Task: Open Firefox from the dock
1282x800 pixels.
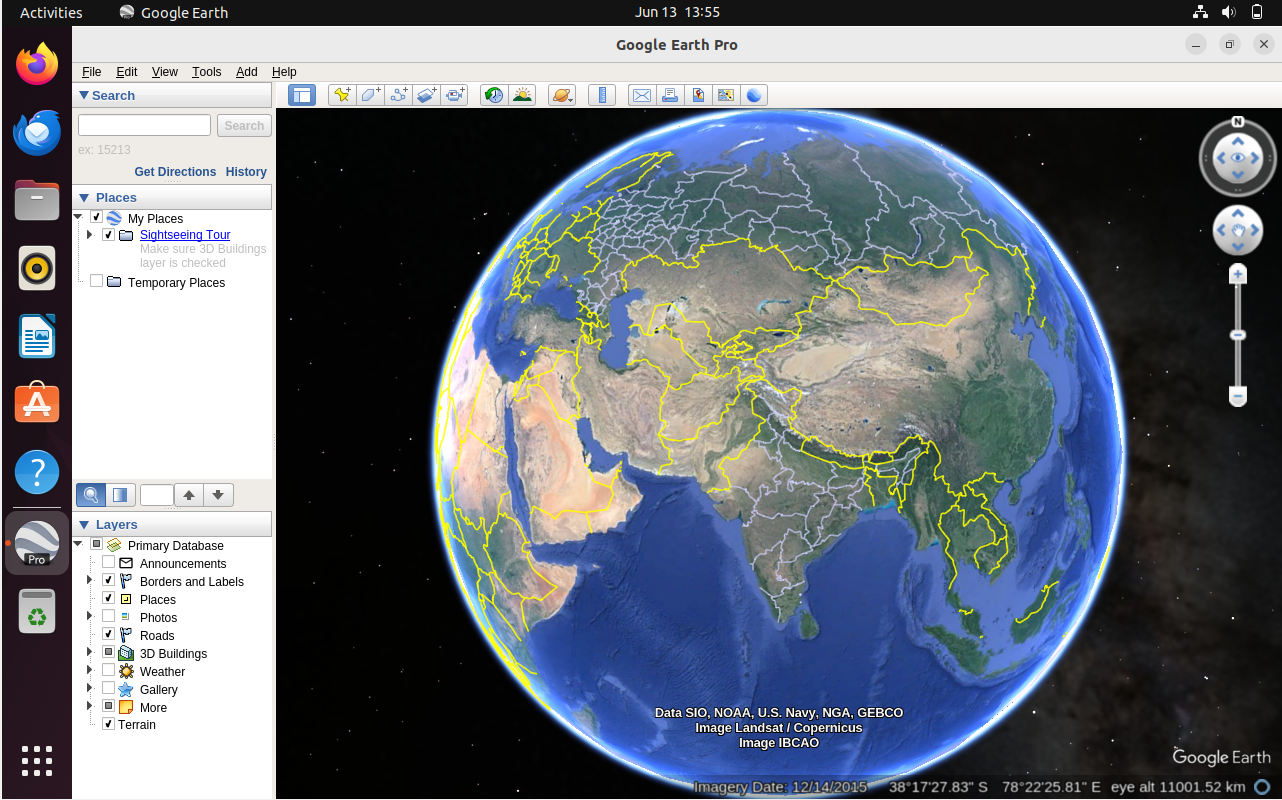Action: (37, 65)
